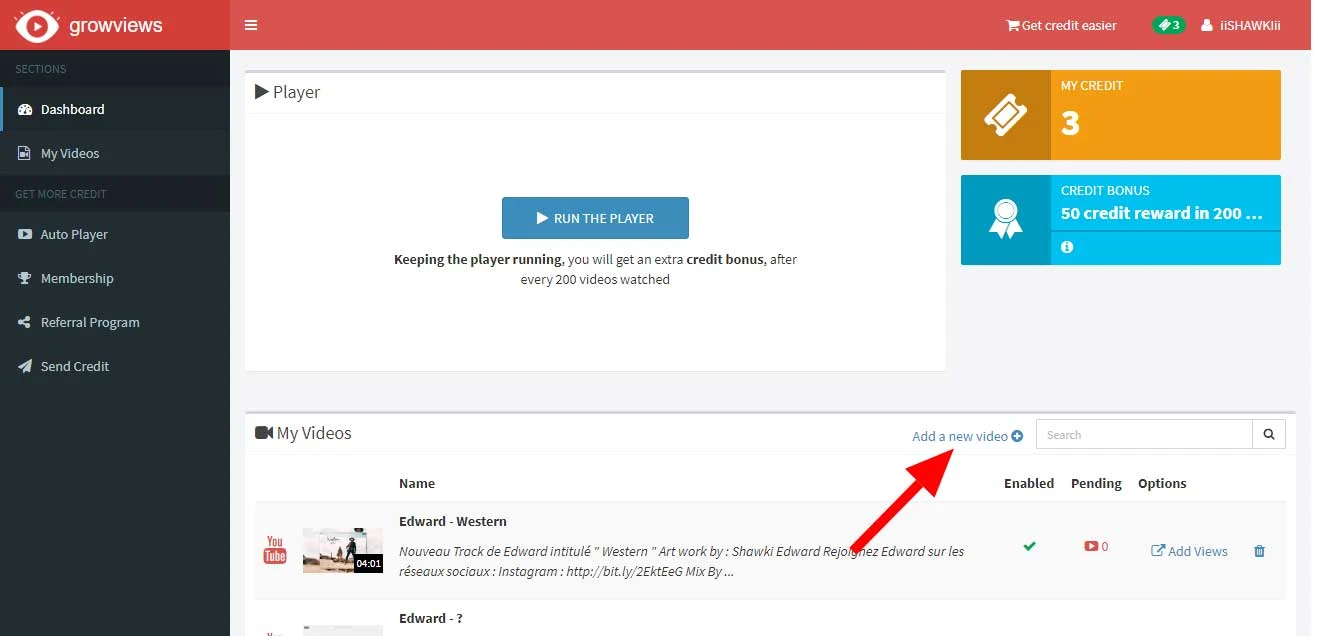Click the Name column header
The height and width of the screenshot is (636, 1326).
click(x=417, y=483)
